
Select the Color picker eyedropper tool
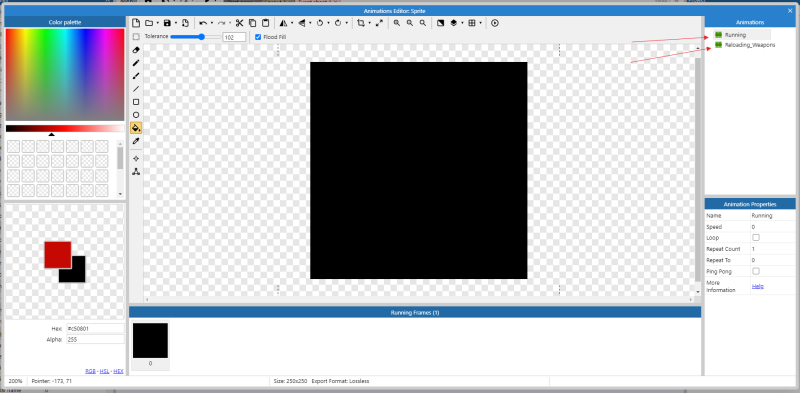pyautogui.click(x=136, y=141)
